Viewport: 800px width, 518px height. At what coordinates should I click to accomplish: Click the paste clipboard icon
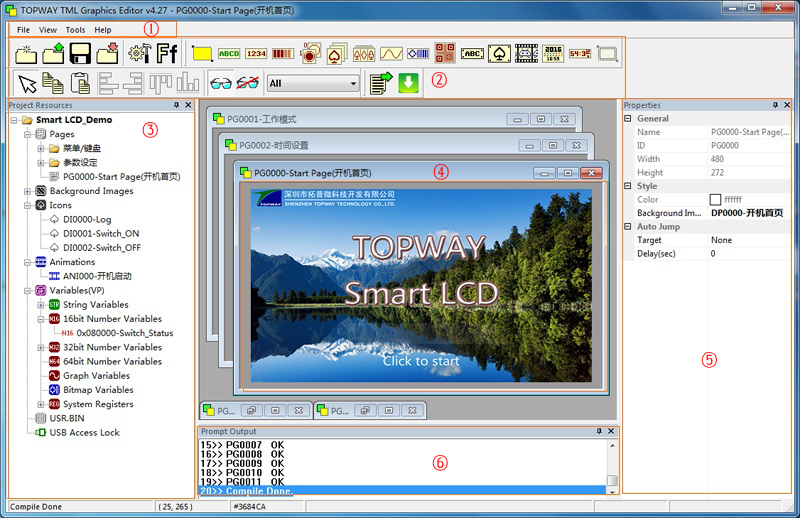tap(80, 83)
